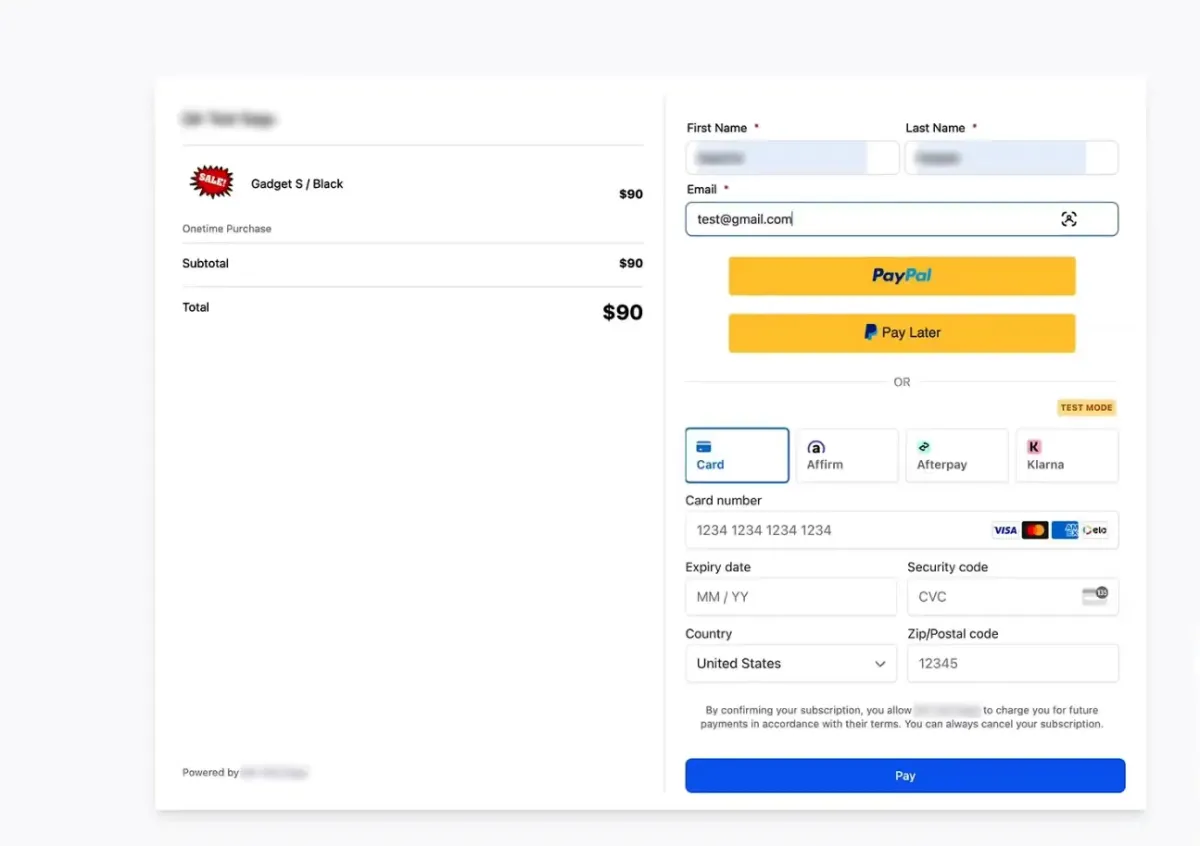Pay with the yellow PayPal button
This screenshot has width=1200, height=846.
pos(902,276)
